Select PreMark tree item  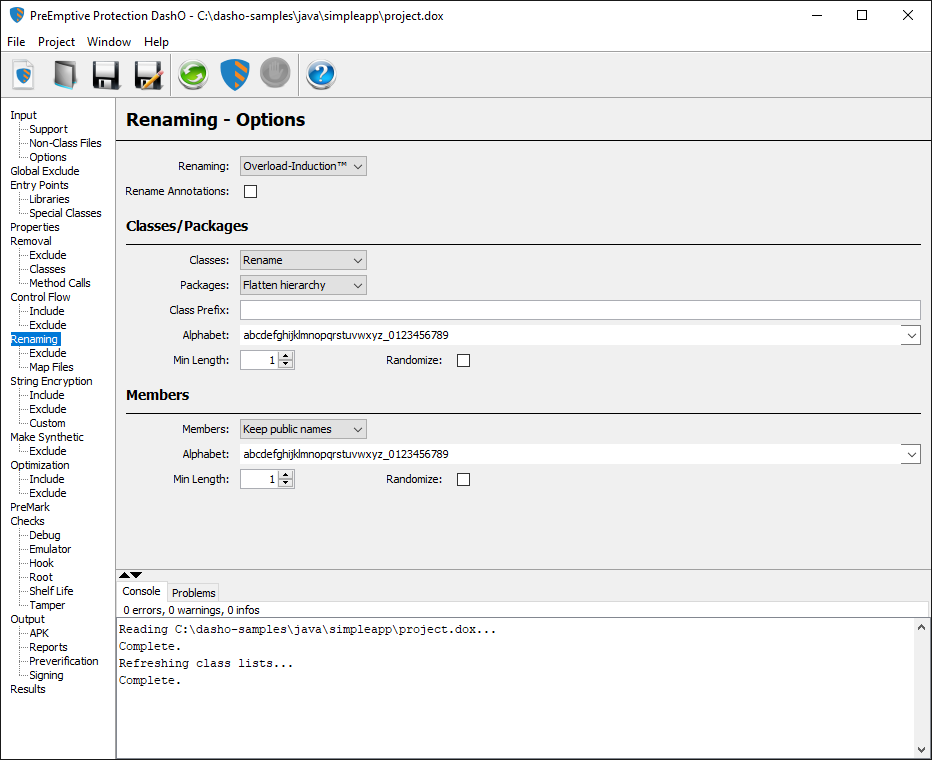click(30, 507)
